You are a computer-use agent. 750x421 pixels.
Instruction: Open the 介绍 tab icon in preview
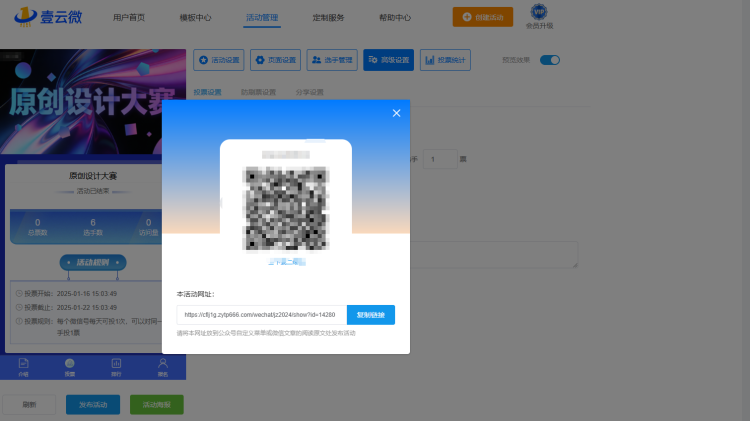coord(23,367)
